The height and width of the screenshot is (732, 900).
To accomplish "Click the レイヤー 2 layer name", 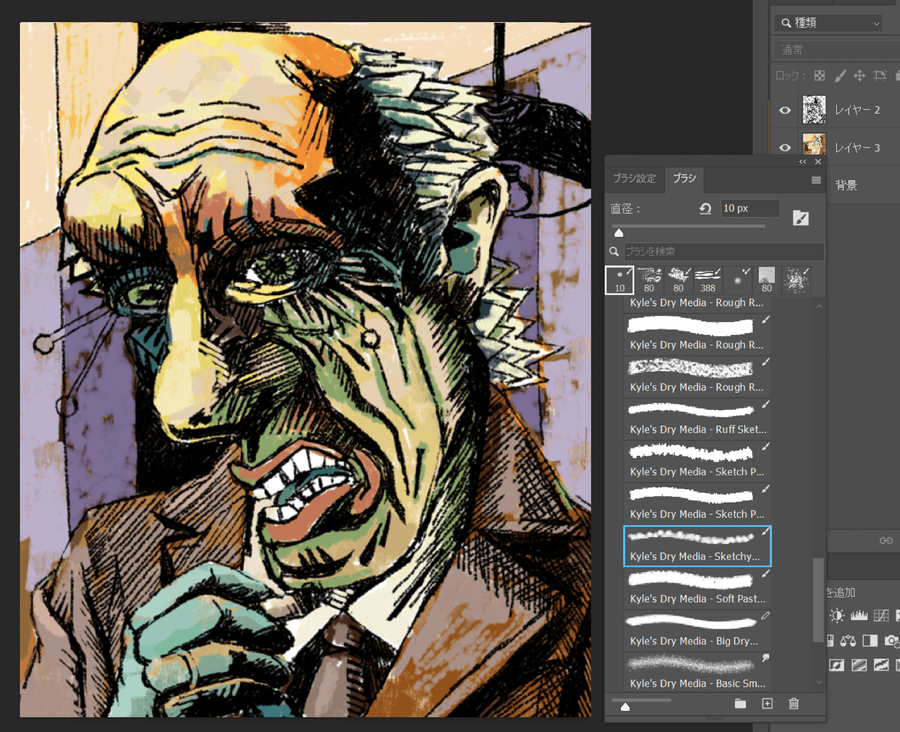I will (x=857, y=110).
